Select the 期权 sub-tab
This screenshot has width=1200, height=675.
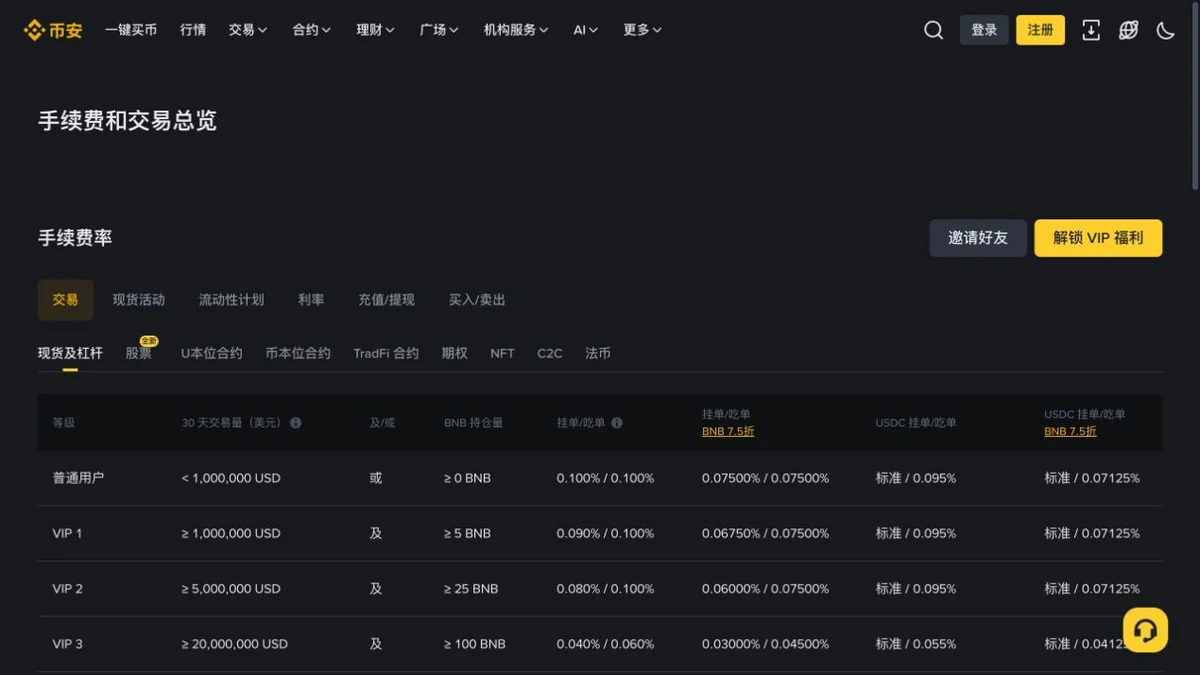click(x=455, y=353)
